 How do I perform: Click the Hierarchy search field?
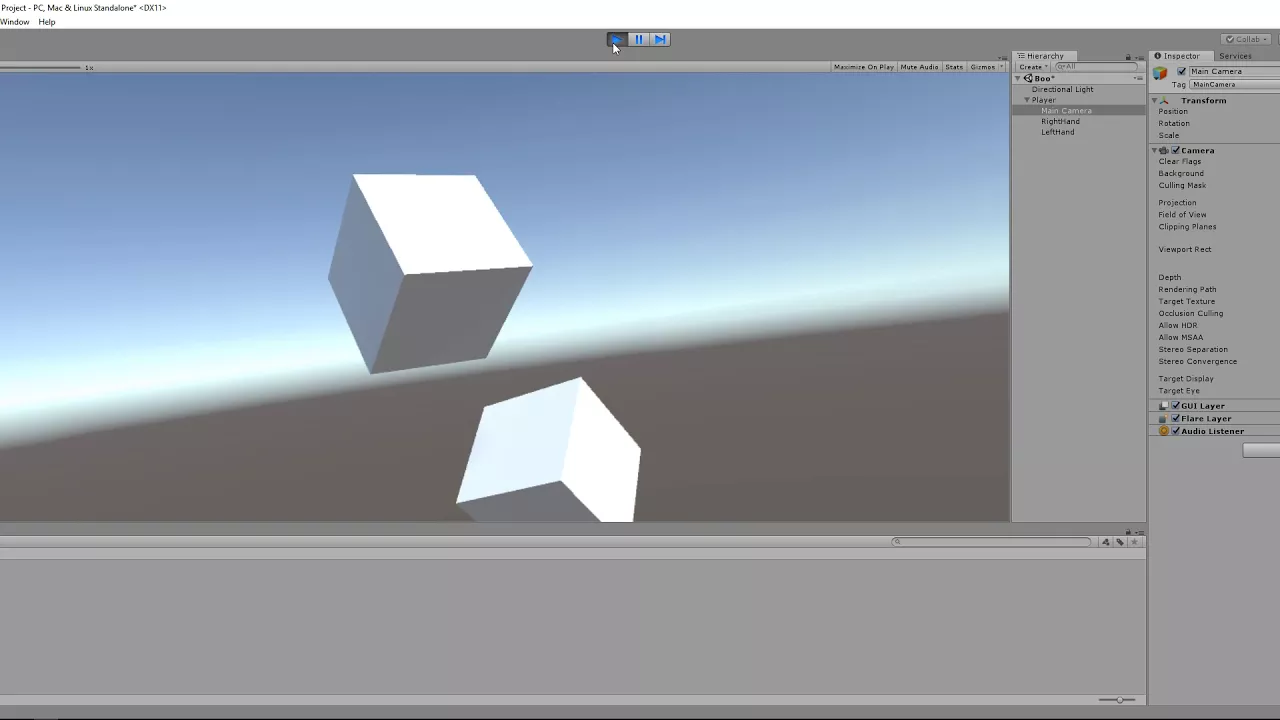[x=1097, y=67]
